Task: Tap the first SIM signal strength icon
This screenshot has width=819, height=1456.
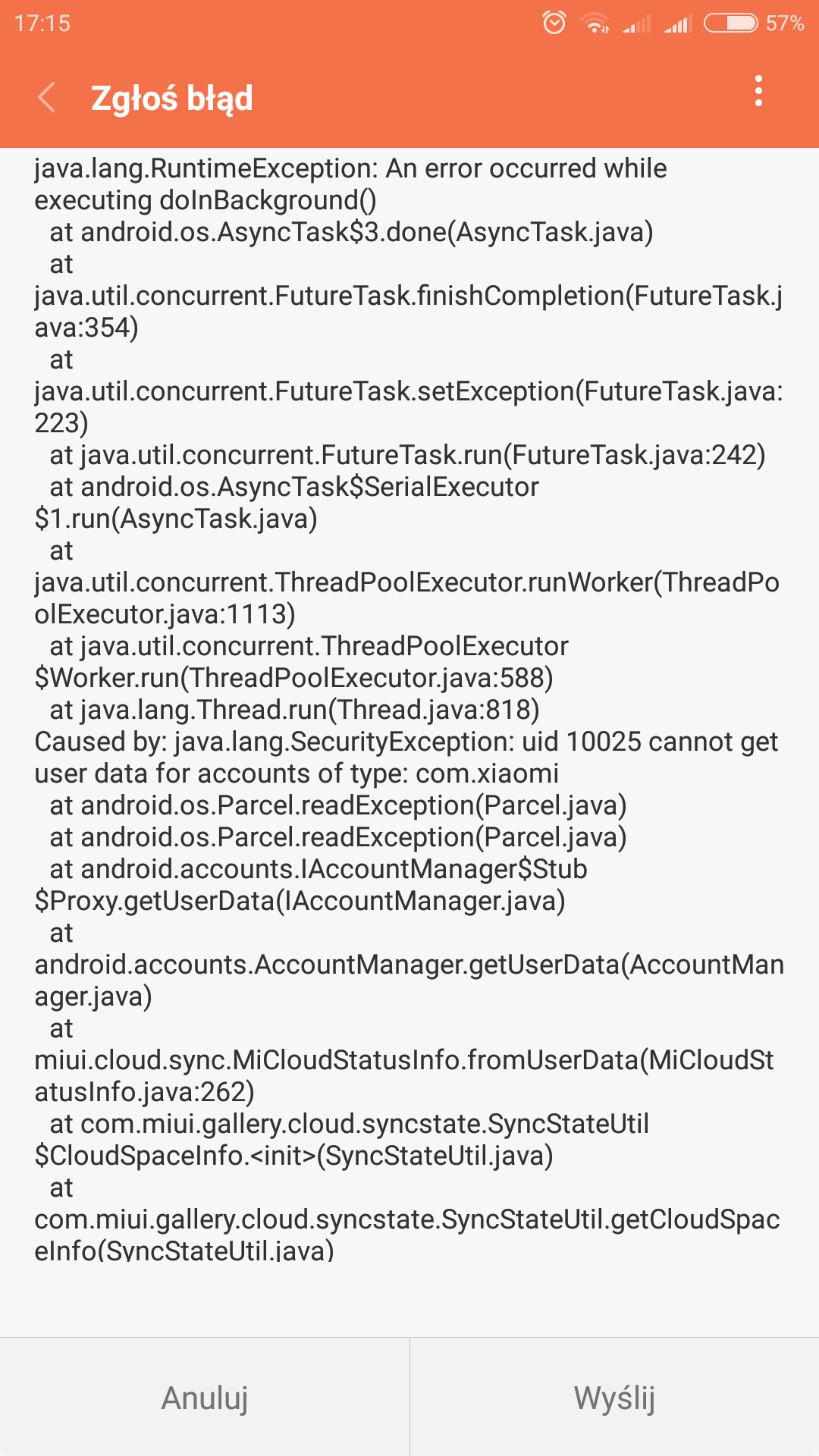Action: click(x=636, y=24)
